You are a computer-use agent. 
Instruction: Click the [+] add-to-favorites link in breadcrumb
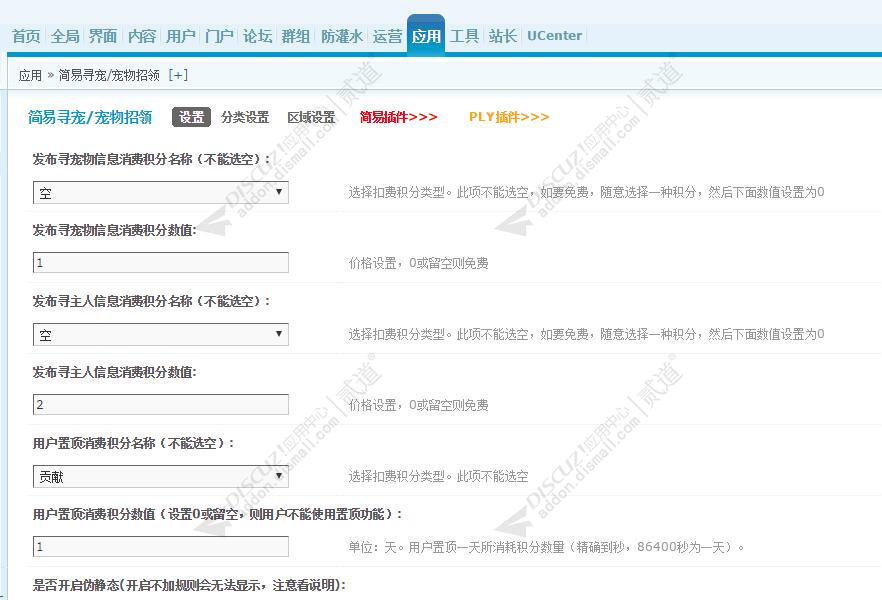pyautogui.click(x=178, y=75)
